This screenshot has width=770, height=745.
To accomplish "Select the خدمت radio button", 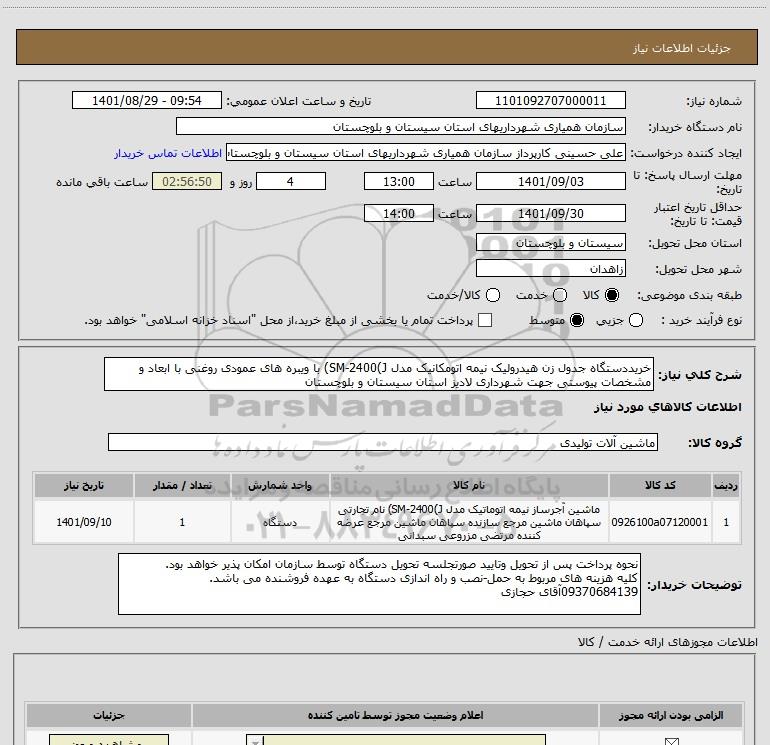I will (x=560, y=295).
